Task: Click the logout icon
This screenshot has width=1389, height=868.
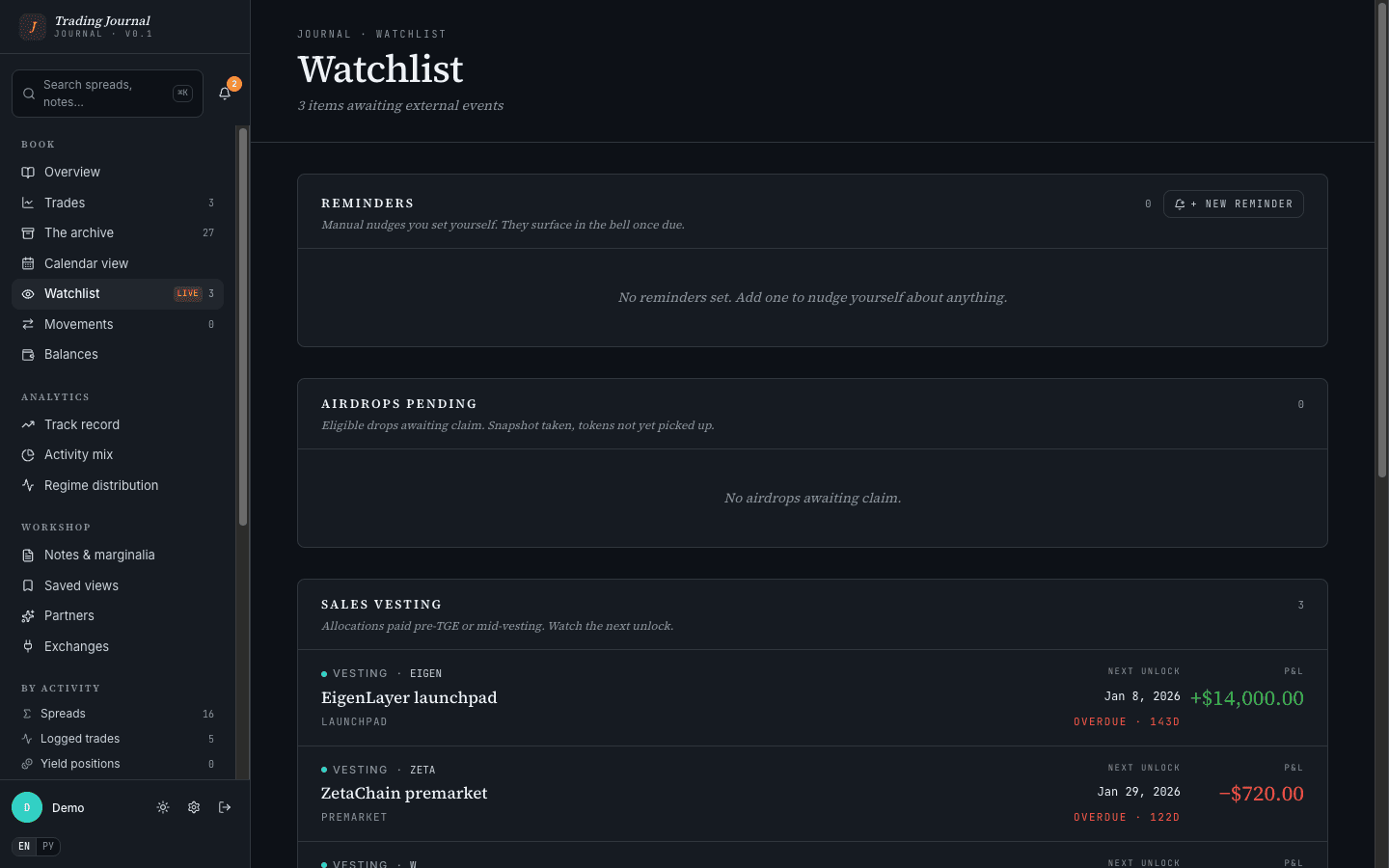Action: click(225, 807)
